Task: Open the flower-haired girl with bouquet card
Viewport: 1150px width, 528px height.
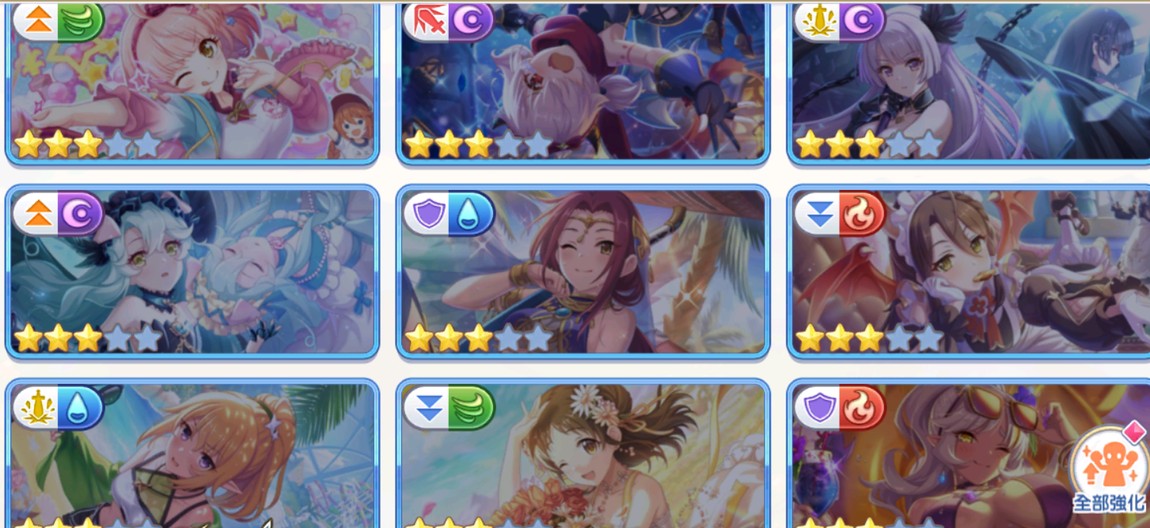Action: 583,453
